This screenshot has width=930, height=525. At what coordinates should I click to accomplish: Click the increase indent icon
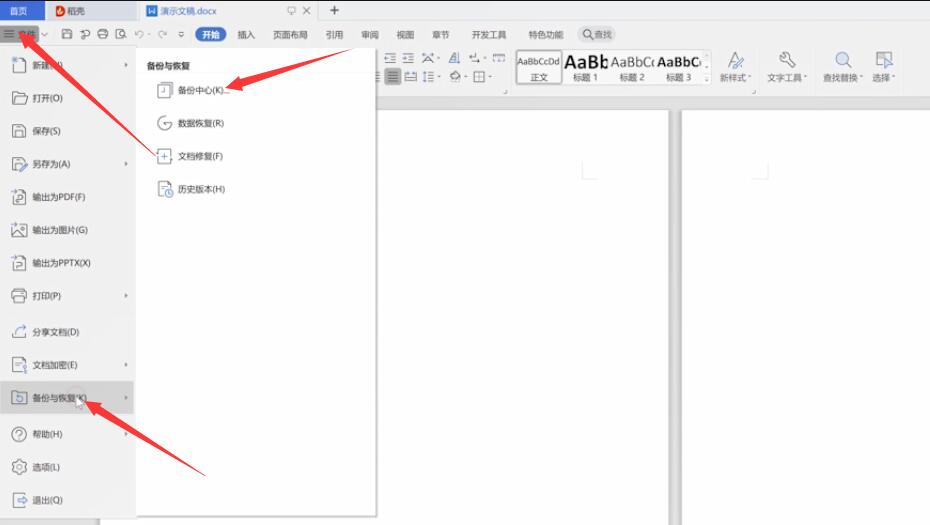[x=408, y=58]
